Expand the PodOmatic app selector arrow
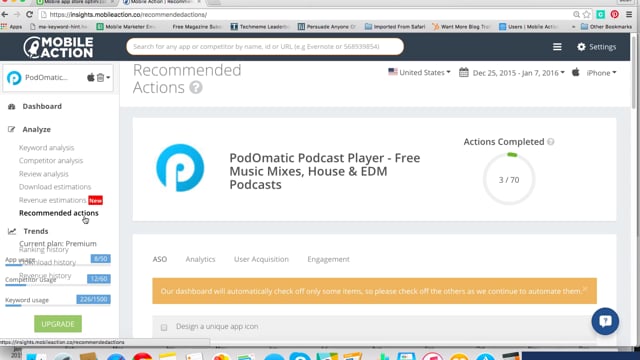 click(x=108, y=78)
